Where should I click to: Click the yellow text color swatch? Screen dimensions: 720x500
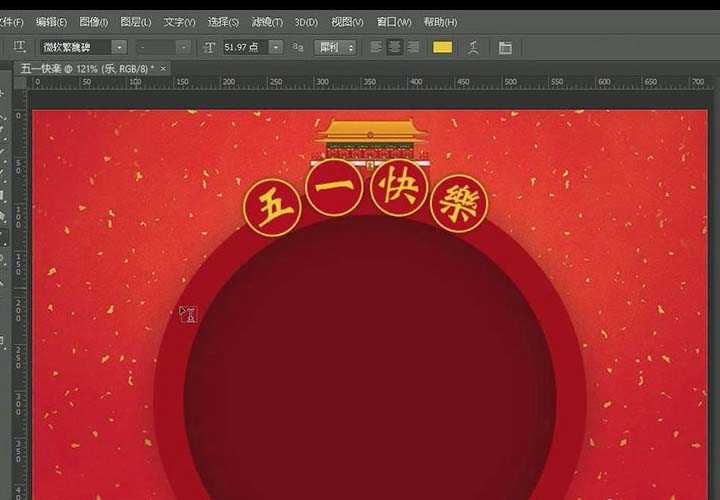(x=442, y=47)
